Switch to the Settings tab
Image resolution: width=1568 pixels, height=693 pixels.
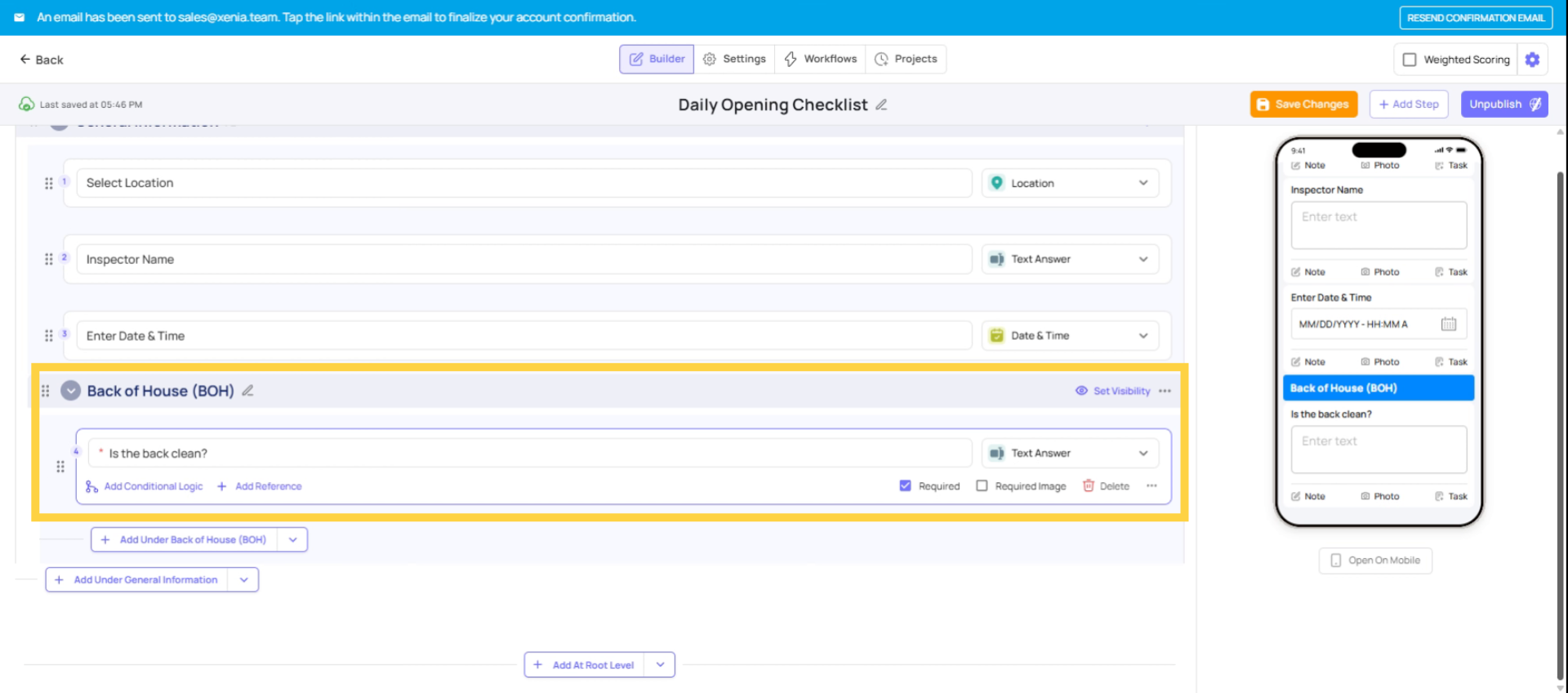coord(734,59)
